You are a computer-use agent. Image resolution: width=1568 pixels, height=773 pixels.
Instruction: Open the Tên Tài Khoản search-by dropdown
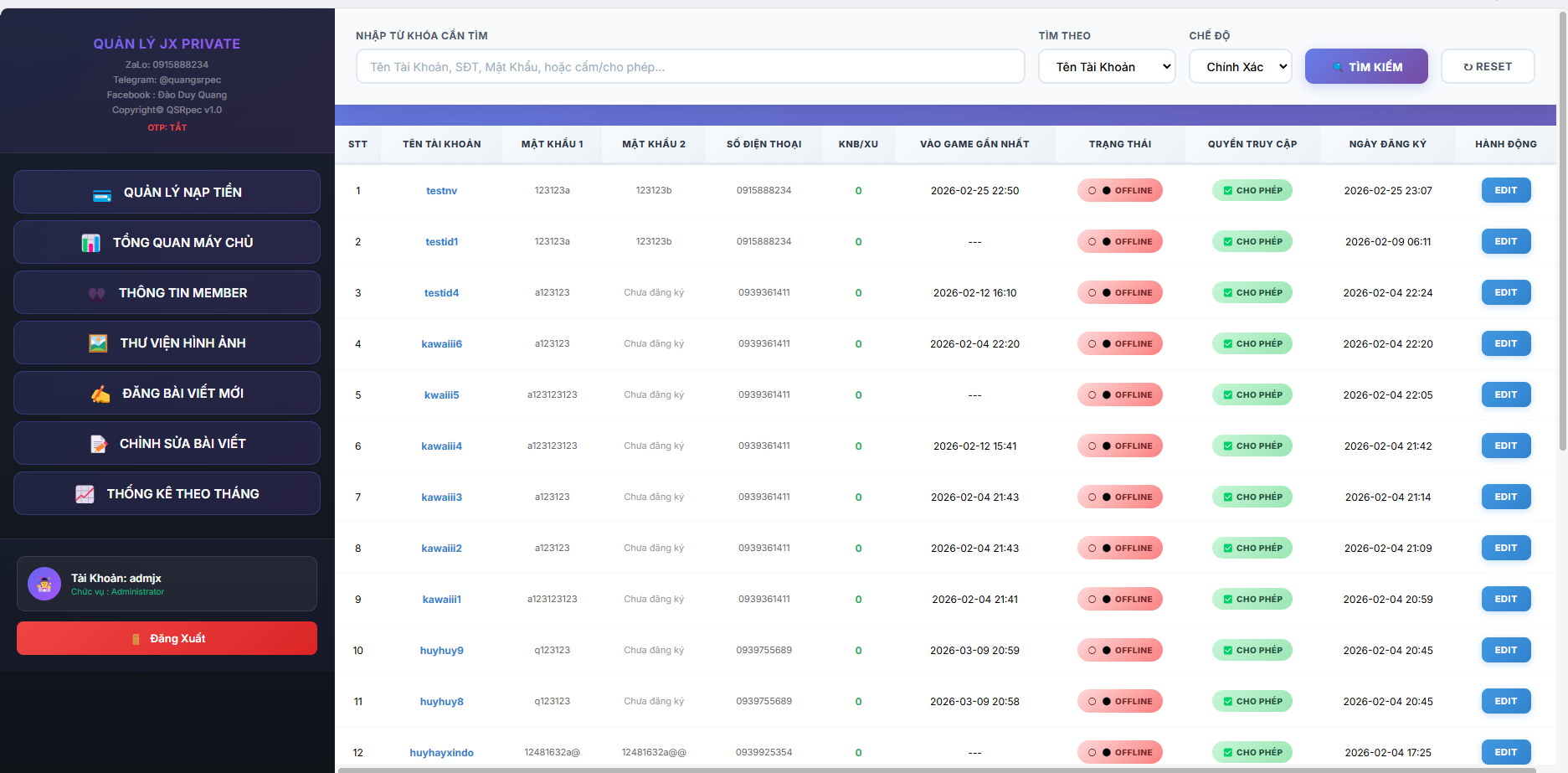[1106, 67]
